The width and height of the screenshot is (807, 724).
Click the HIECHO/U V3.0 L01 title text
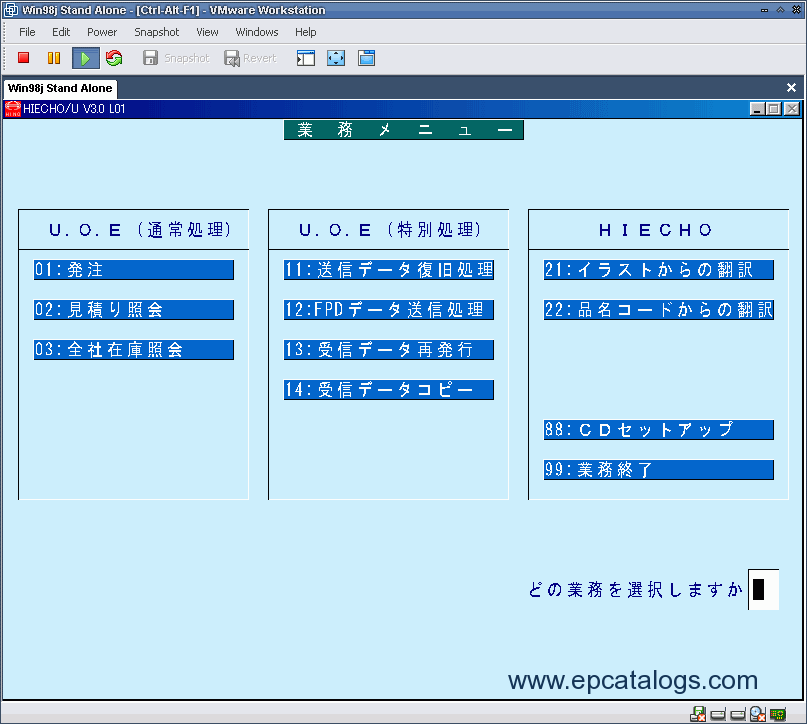pyautogui.click(x=74, y=109)
